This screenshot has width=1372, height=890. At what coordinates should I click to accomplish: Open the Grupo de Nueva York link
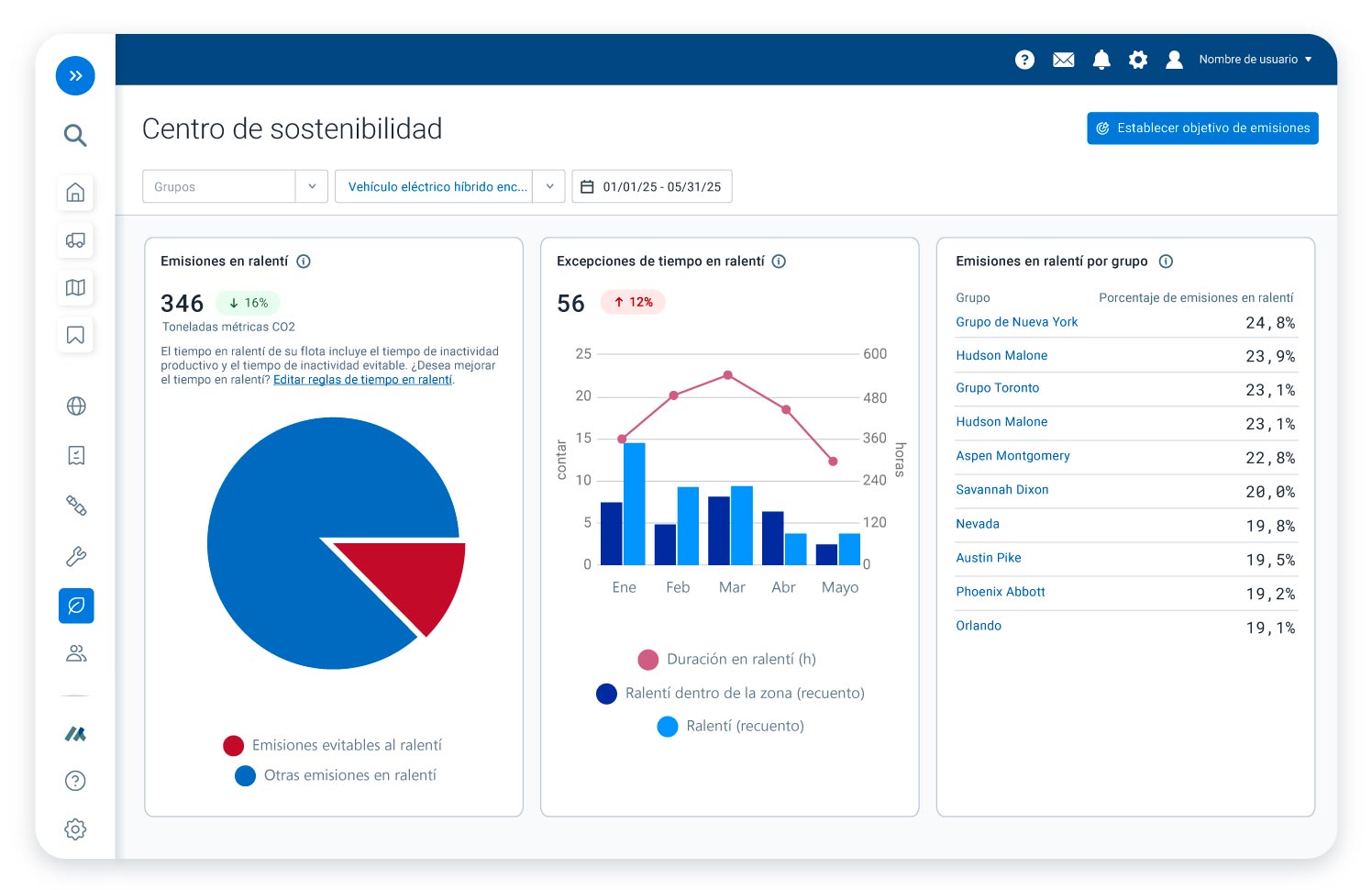tap(1016, 322)
